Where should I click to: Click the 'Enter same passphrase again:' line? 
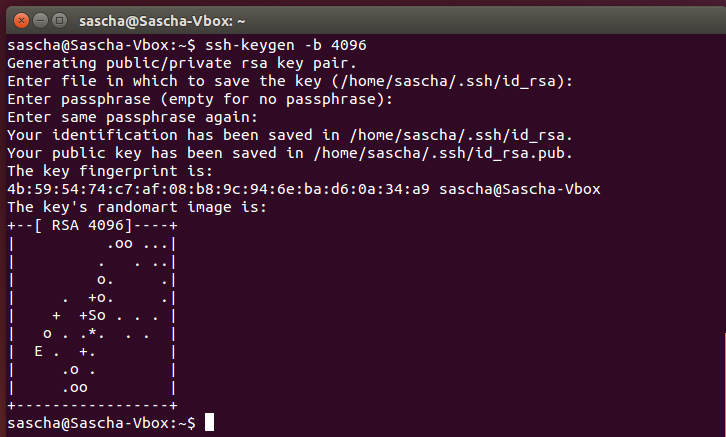(x=132, y=117)
